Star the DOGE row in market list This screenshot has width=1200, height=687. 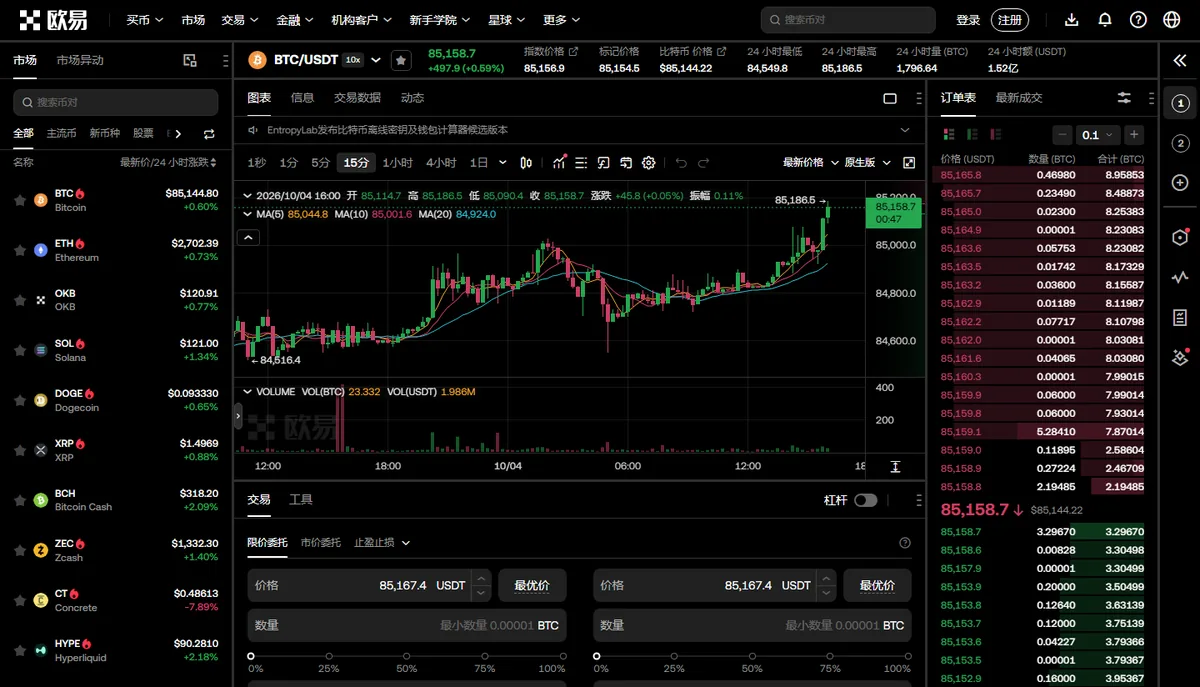tap(19, 400)
